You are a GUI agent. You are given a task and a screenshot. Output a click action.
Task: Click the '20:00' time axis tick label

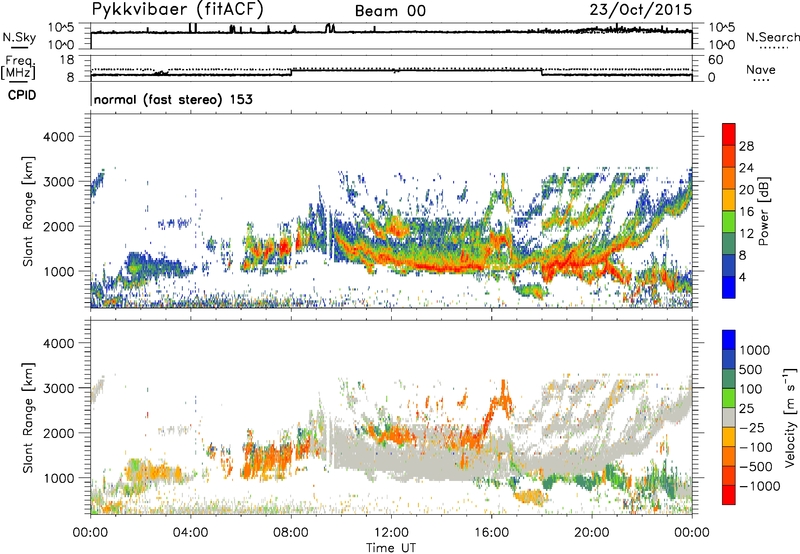[x=591, y=533]
